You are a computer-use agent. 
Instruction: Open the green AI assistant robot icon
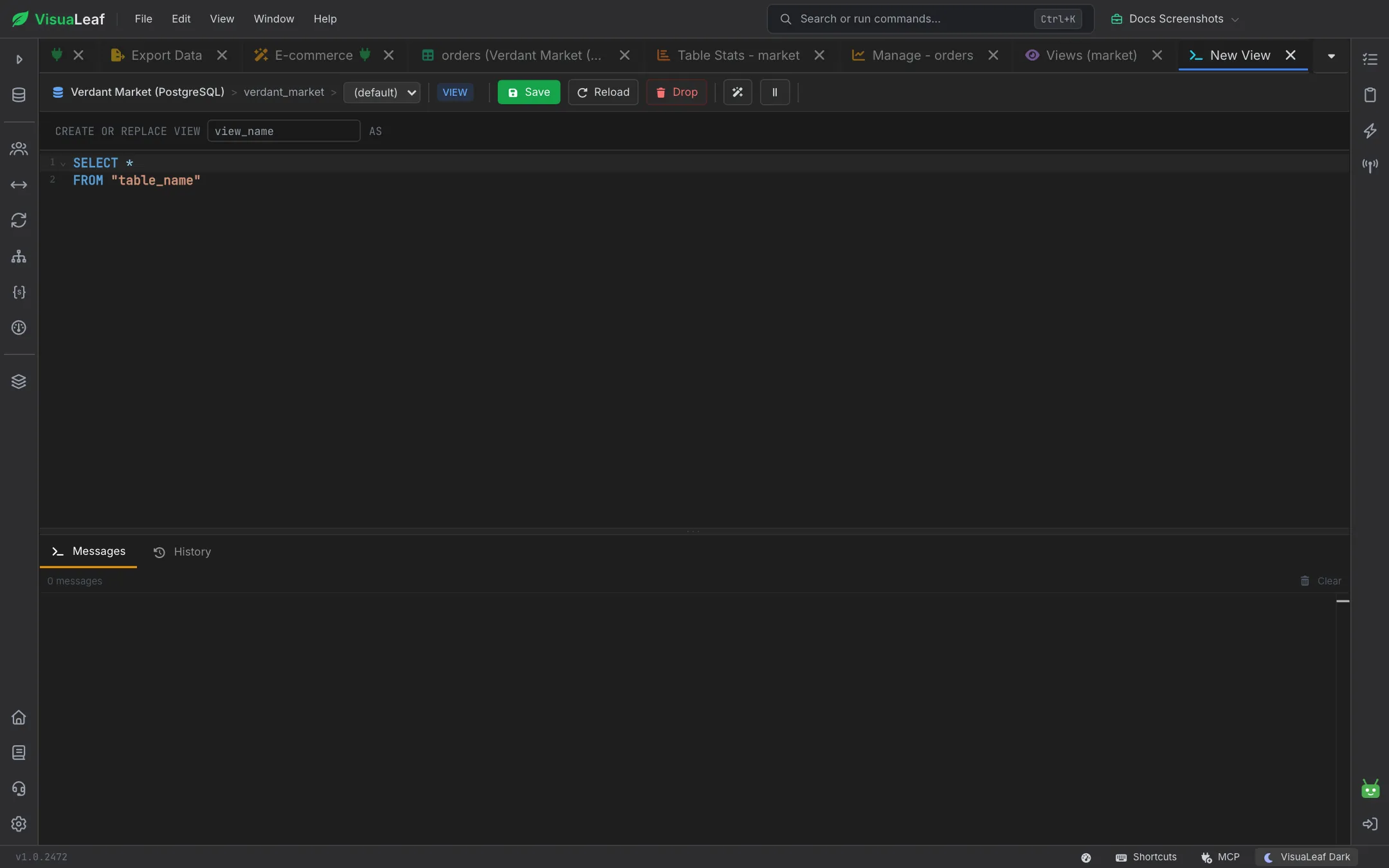point(1370,788)
